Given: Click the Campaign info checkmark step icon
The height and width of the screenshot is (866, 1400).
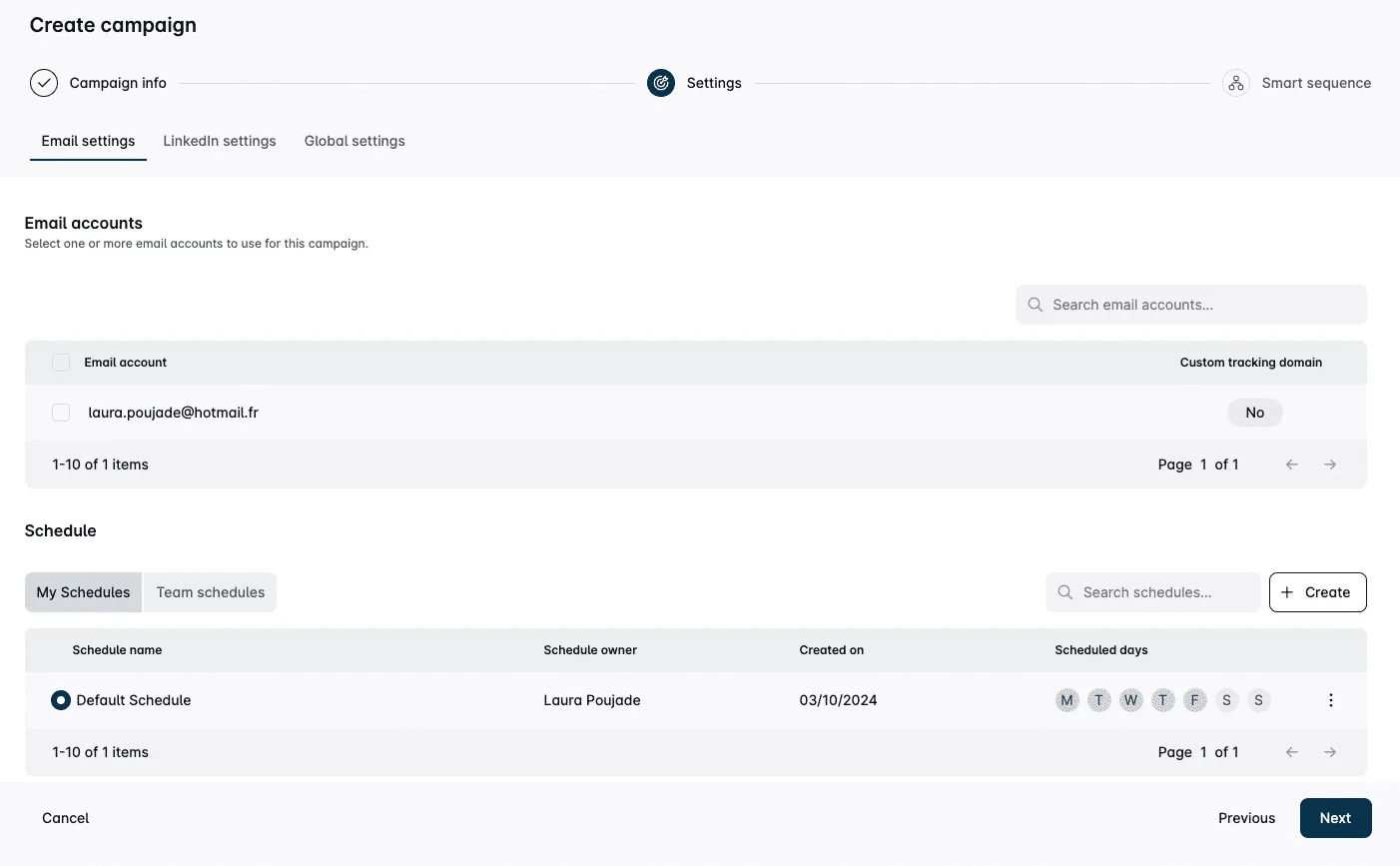Looking at the screenshot, I should coord(44,83).
